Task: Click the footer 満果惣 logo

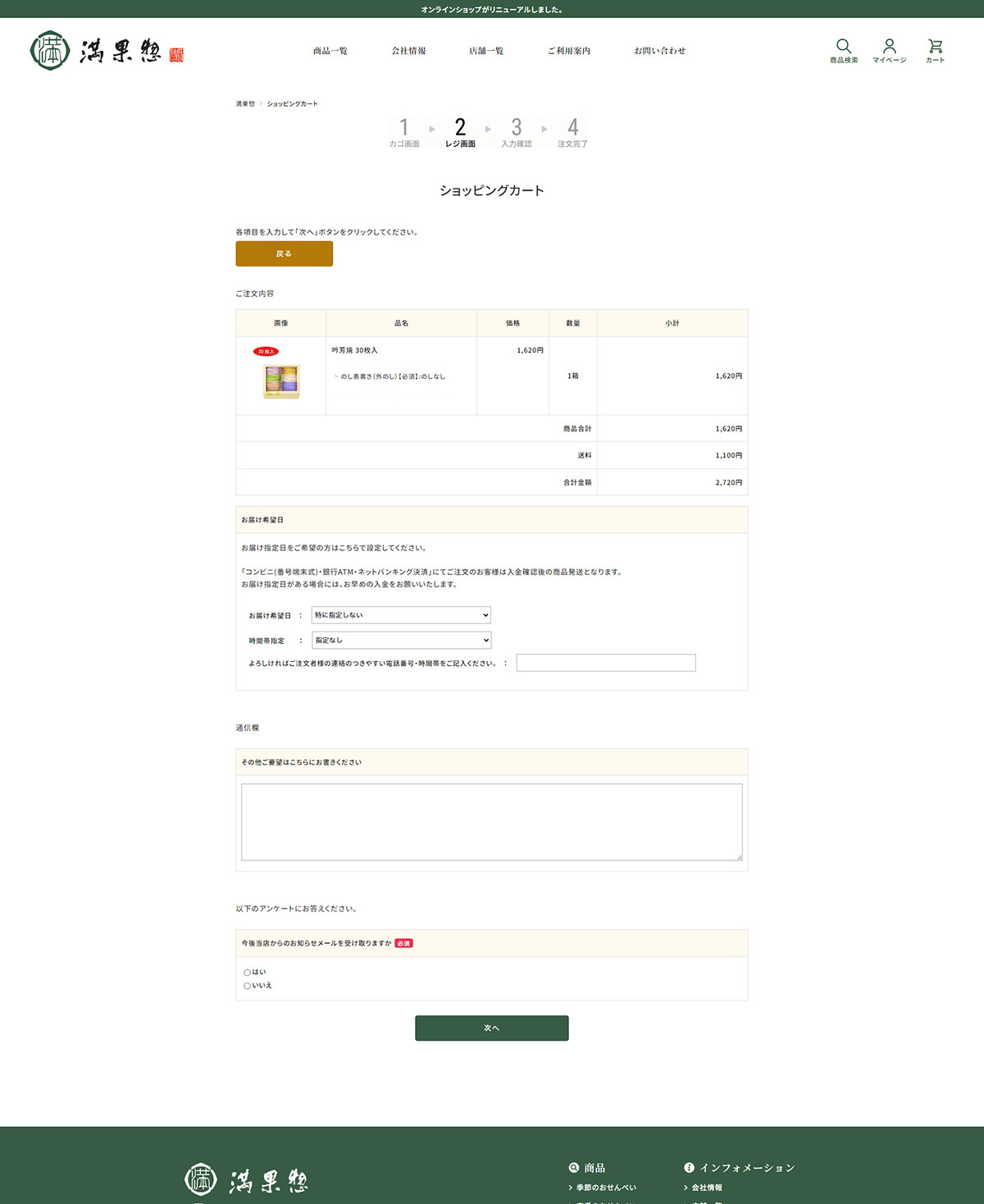Action: 246,1180
